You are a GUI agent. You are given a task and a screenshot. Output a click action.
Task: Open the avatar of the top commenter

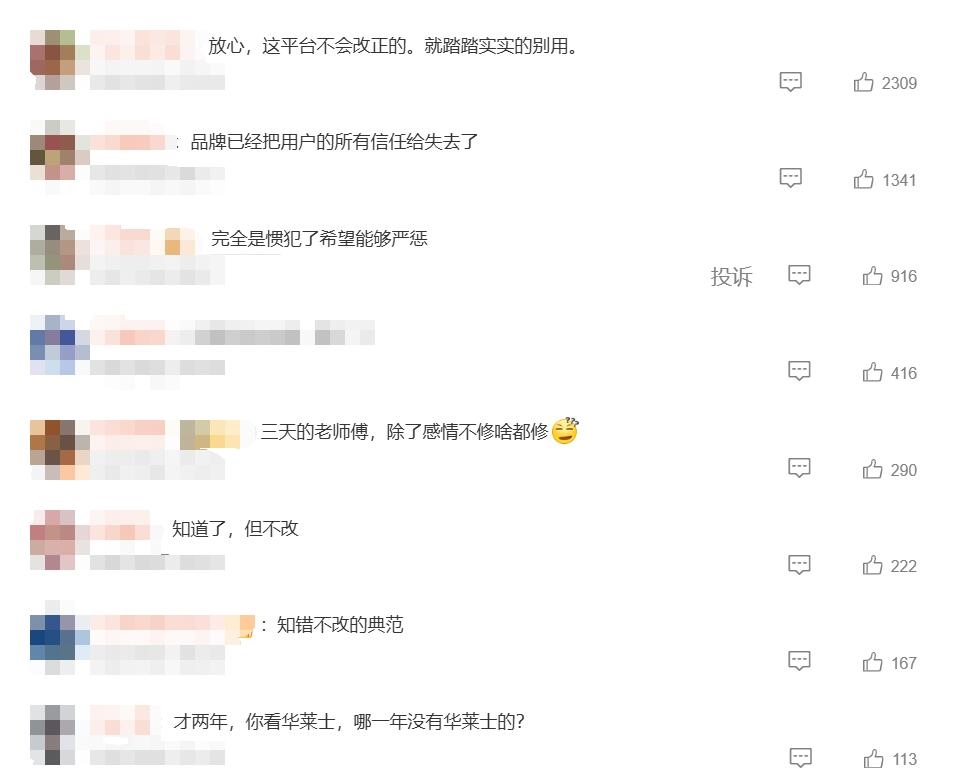(52, 60)
